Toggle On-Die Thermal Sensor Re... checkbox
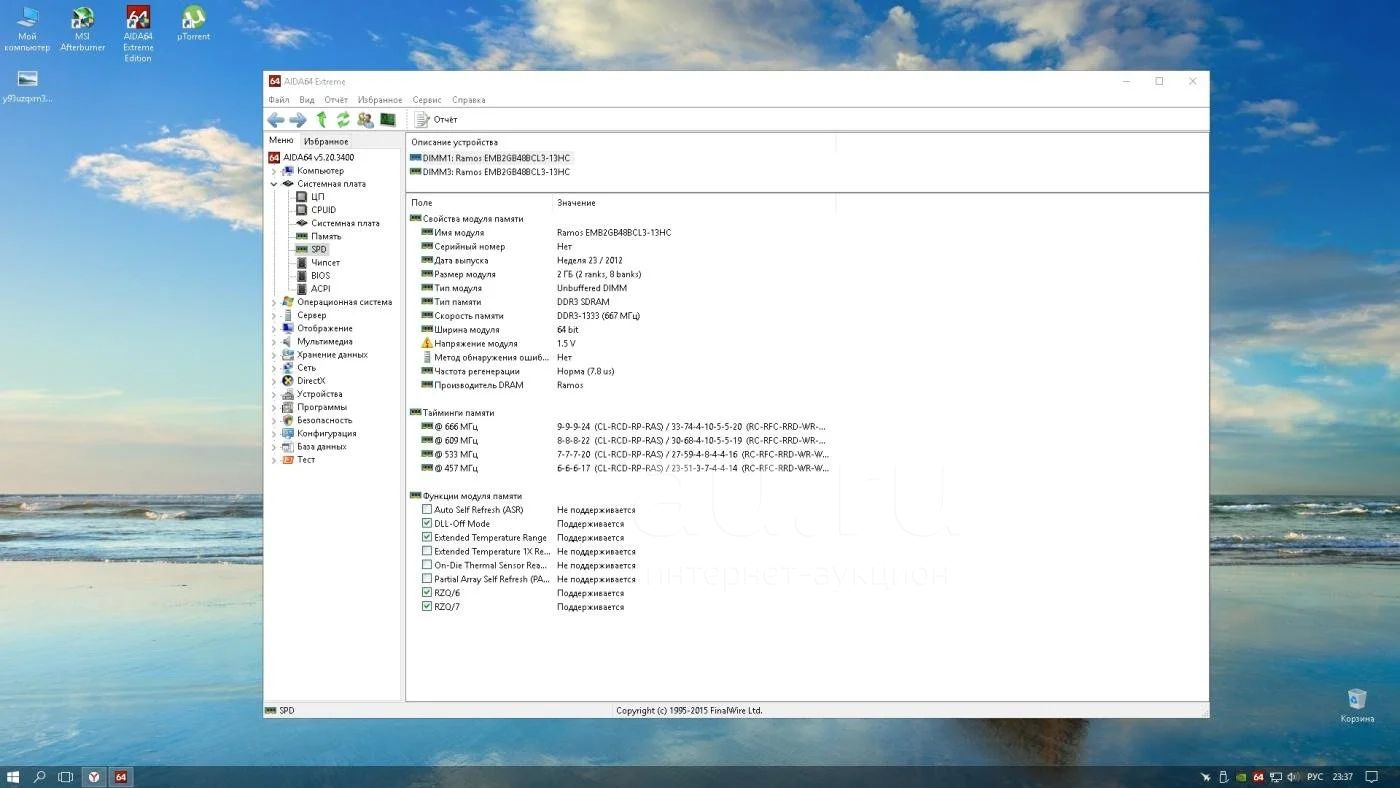Viewport: 1400px width, 788px height. pyautogui.click(x=427, y=565)
